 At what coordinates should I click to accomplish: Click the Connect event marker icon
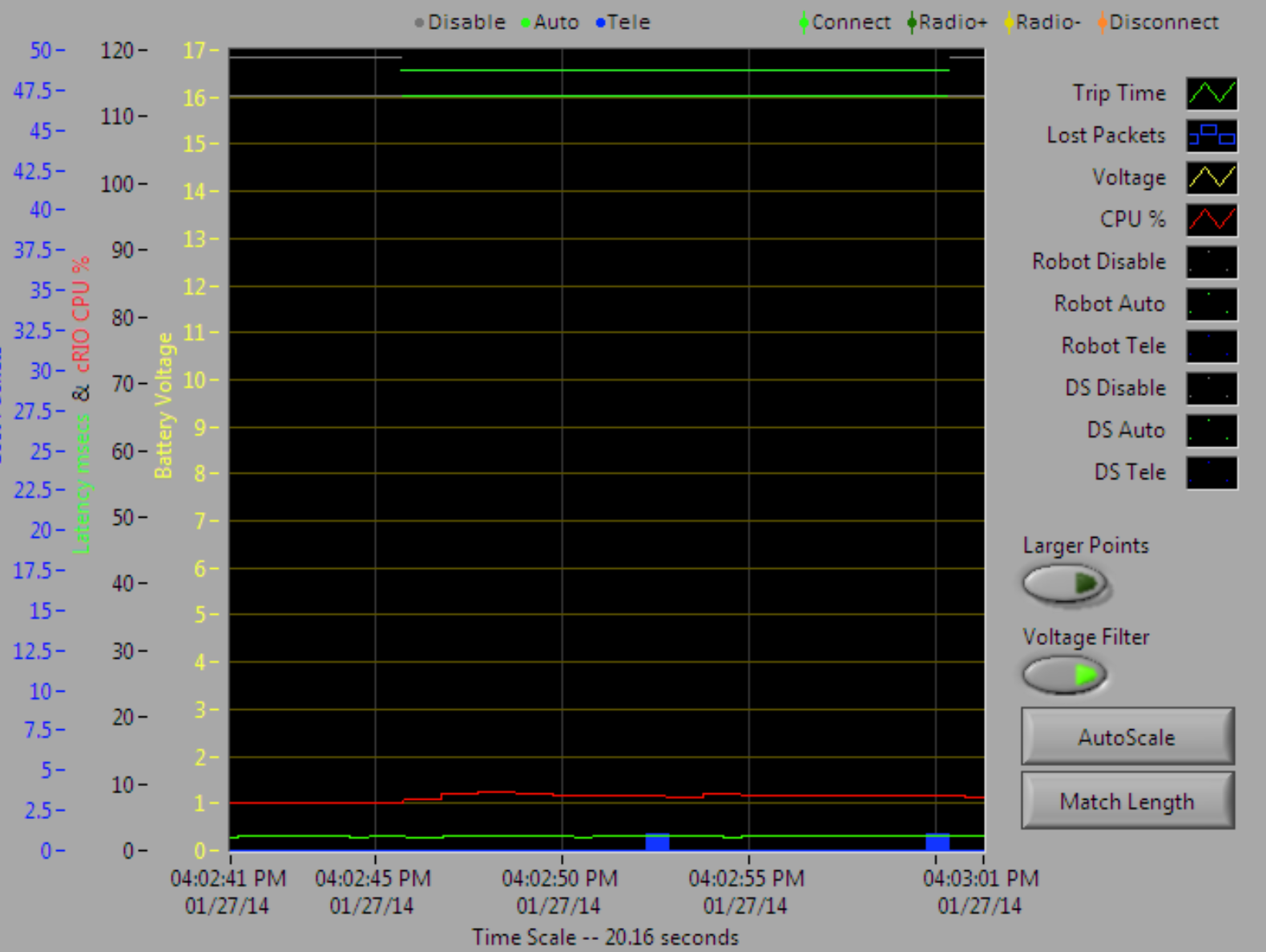pos(804,22)
